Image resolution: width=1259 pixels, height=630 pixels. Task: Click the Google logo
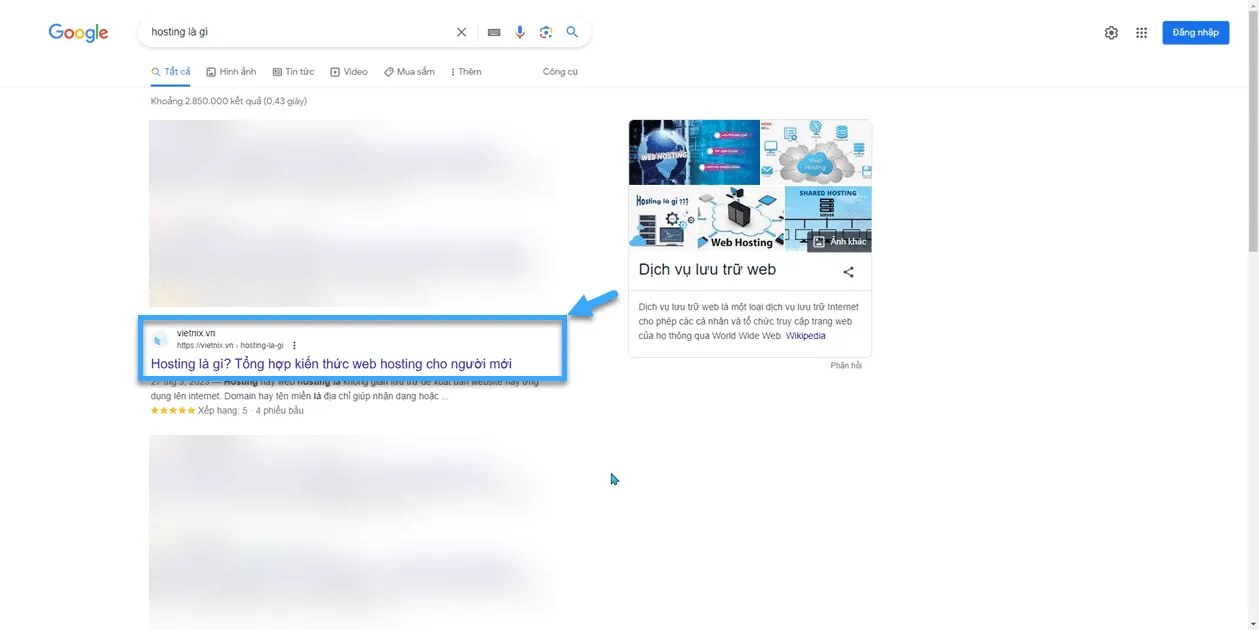pyautogui.click(x=78, y=32)
